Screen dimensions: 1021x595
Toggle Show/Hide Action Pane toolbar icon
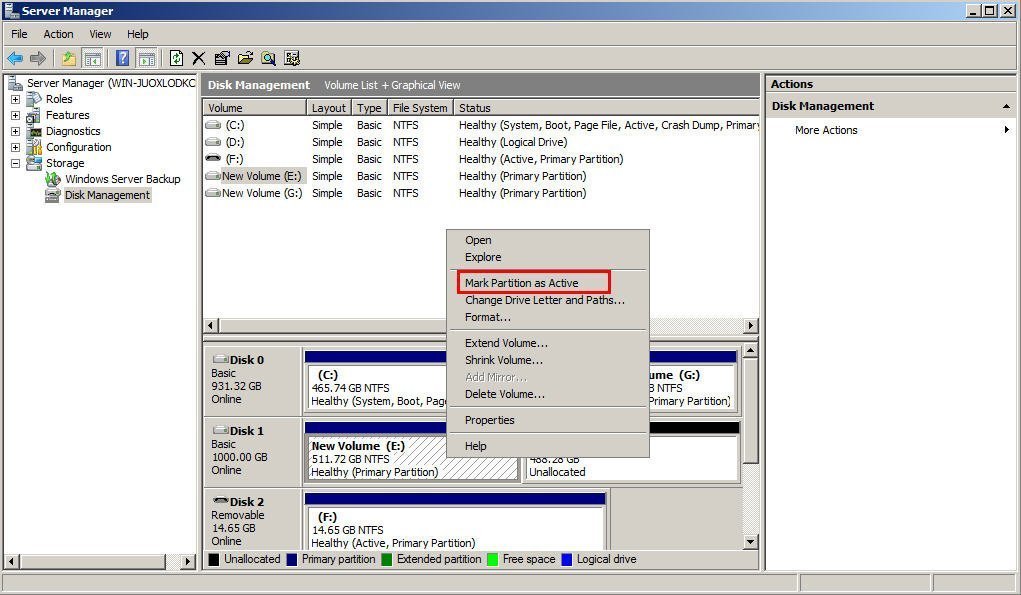147,59
